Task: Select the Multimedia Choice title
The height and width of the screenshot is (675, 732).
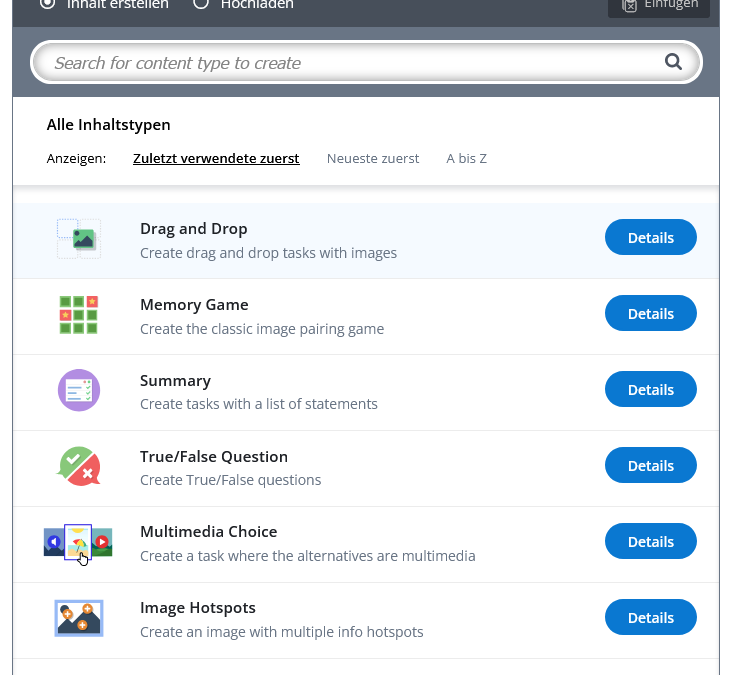Action: (208, 532)
